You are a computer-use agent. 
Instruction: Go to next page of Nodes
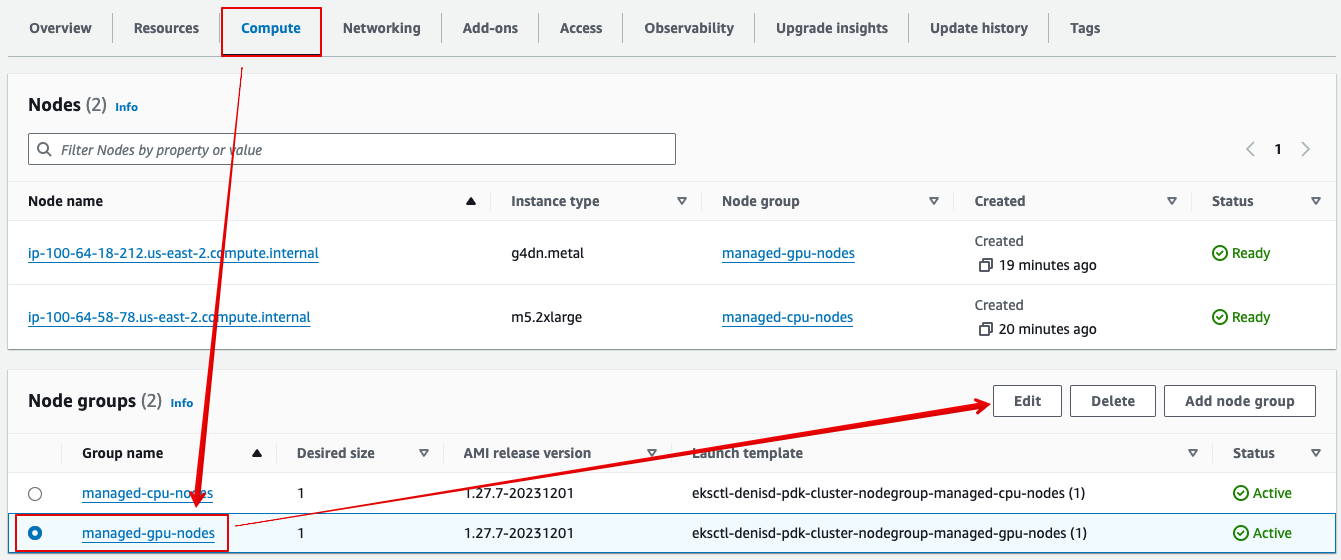click(x=1305, y=149)
